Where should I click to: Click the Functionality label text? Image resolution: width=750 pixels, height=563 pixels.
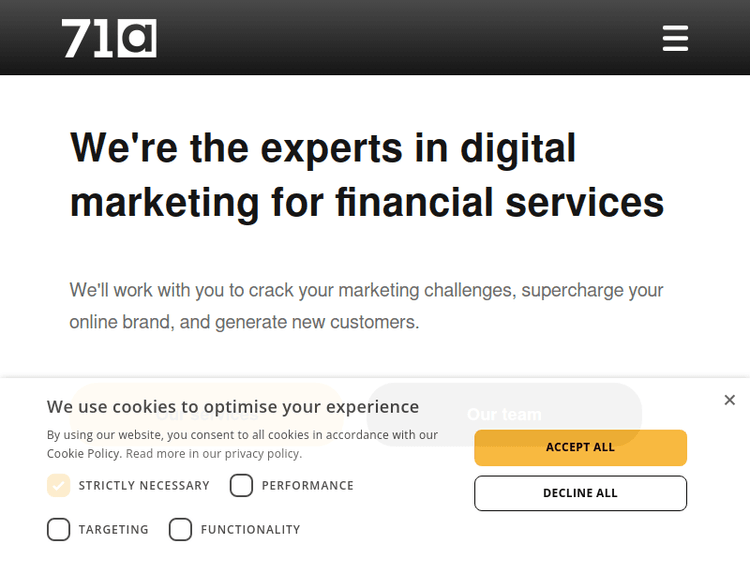point(250,530)
